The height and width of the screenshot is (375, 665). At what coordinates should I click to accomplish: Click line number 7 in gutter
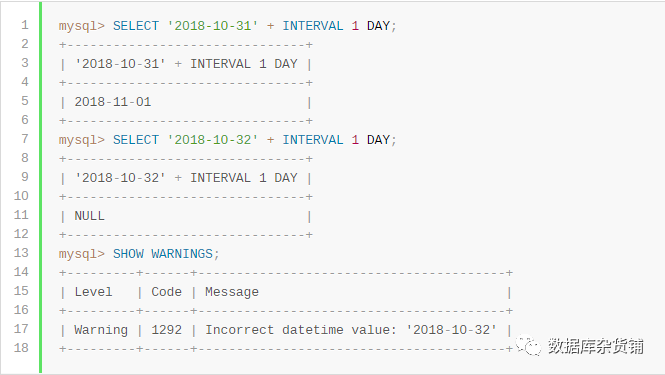[25, 139]
